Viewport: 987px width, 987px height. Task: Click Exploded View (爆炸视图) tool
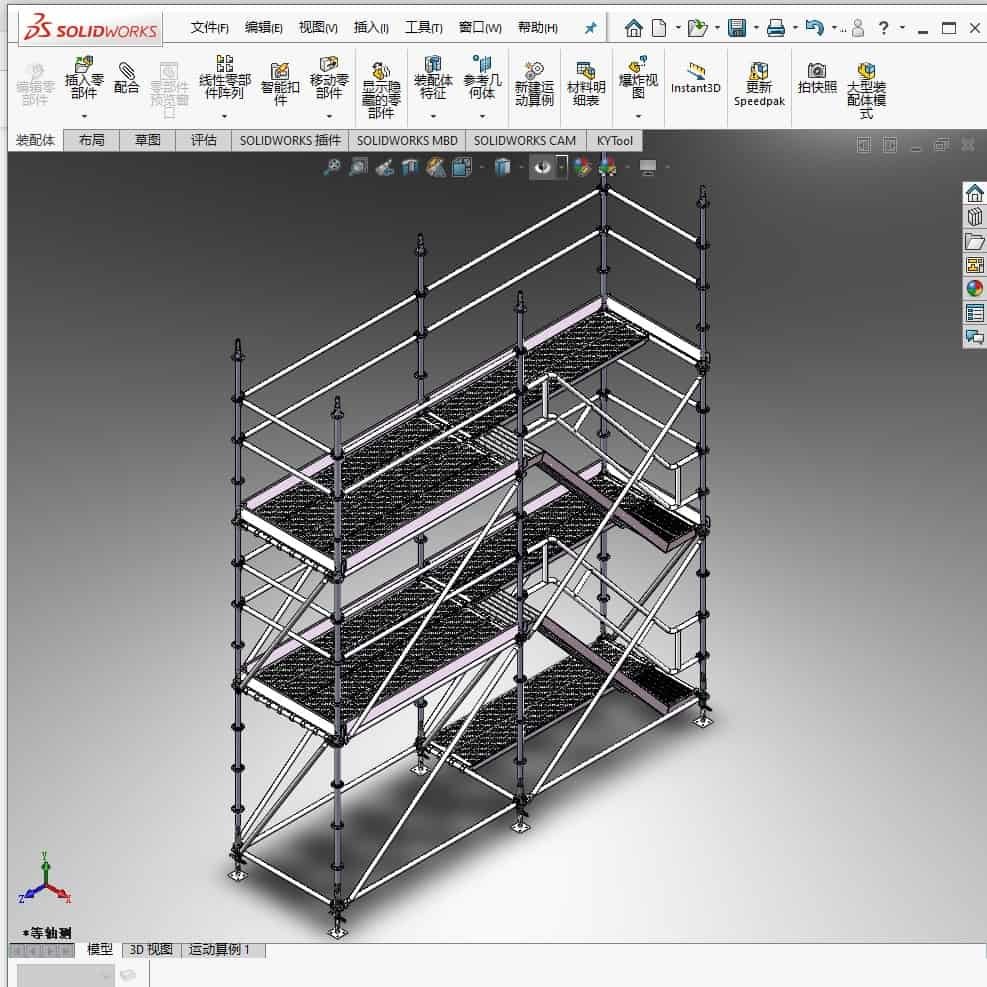[638, 78]
